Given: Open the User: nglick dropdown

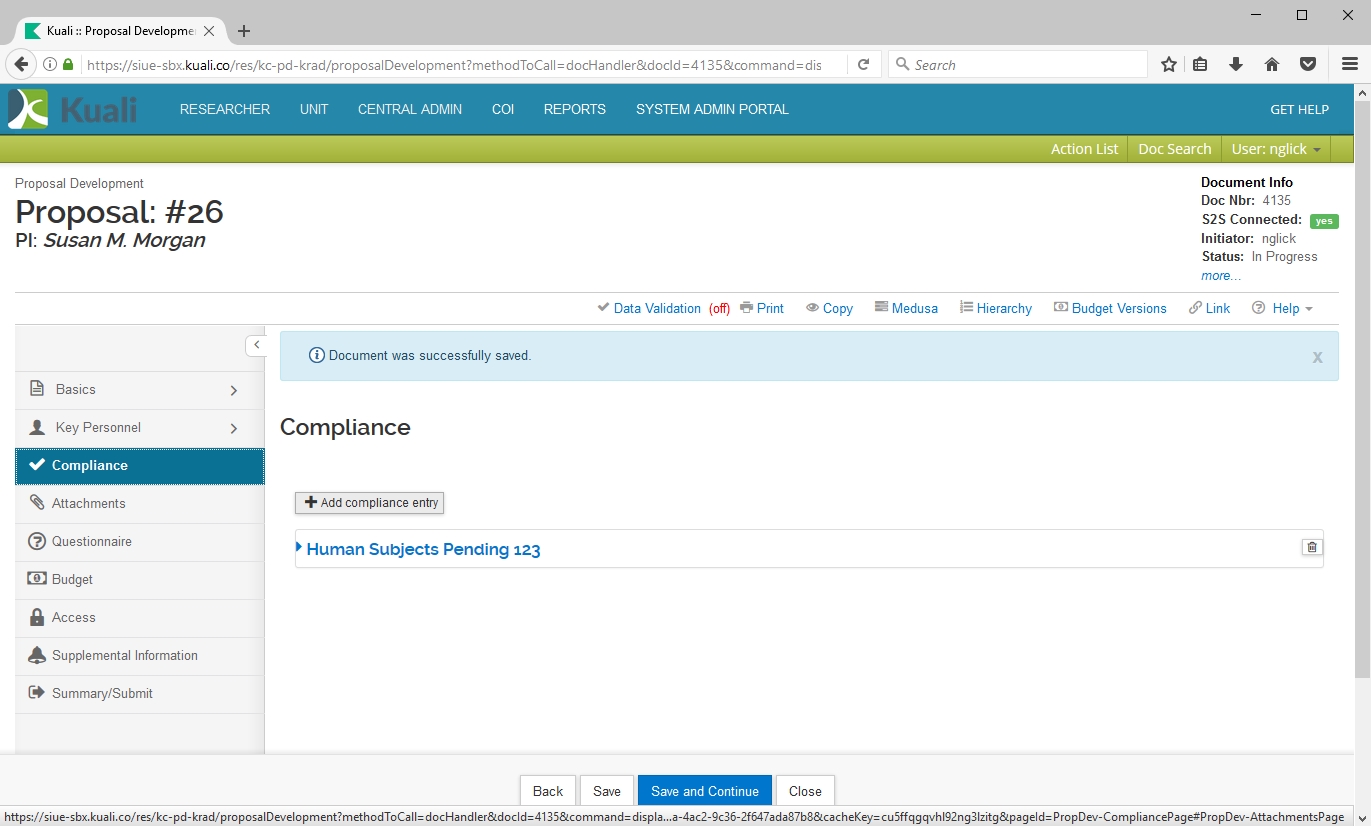Looking at the screenshot, I should 1275,149.
